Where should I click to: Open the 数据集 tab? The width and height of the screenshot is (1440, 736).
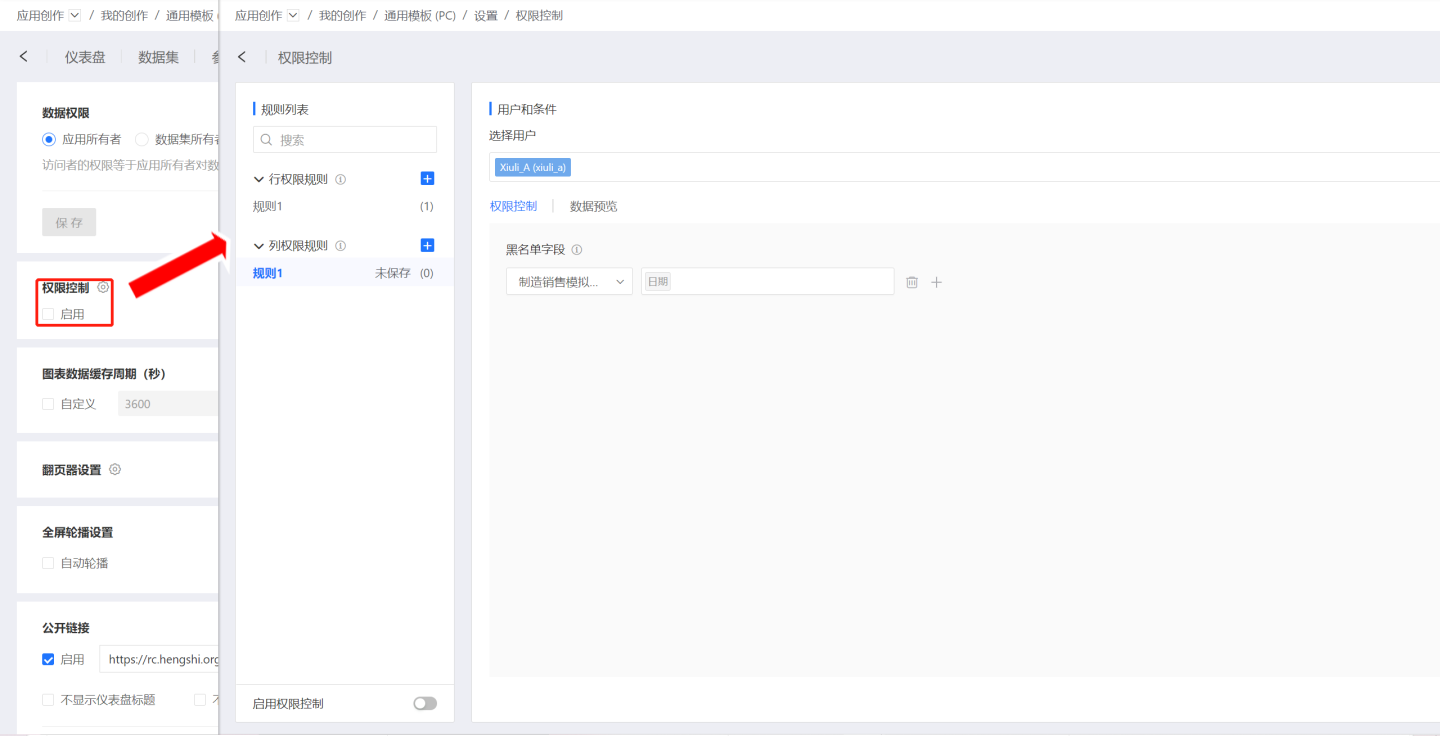pyautogui.click(x=158, y=58)
